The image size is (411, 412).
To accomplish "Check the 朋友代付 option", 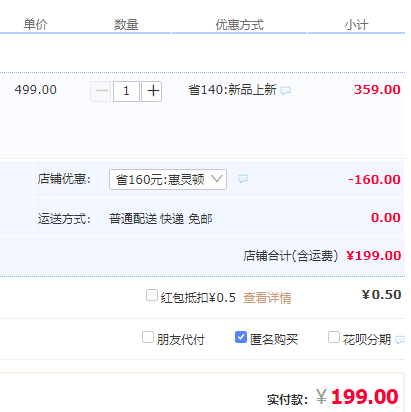I will point(148,337).
